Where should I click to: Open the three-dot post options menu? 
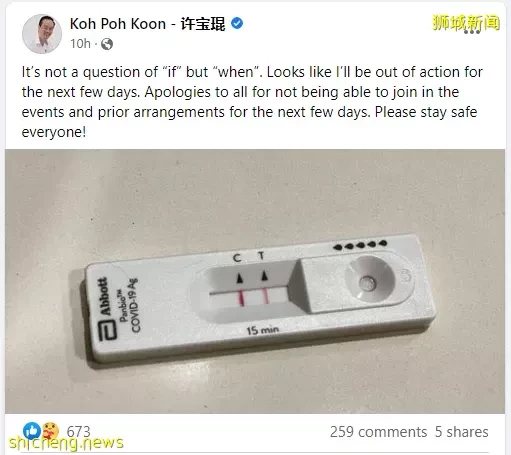472,32
